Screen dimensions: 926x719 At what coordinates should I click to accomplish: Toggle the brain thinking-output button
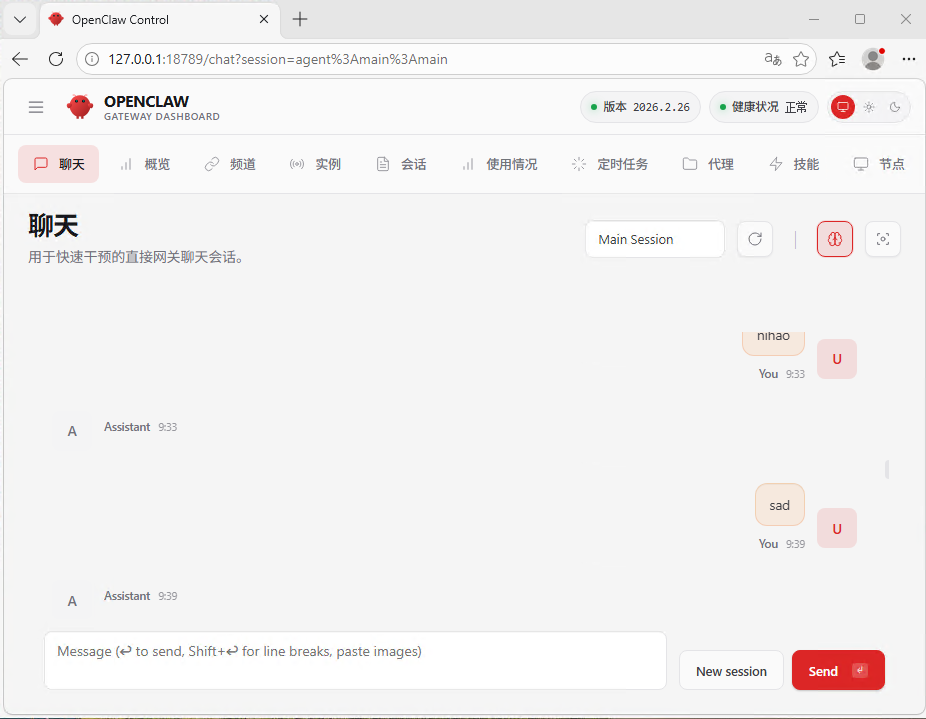coord(835,239)
